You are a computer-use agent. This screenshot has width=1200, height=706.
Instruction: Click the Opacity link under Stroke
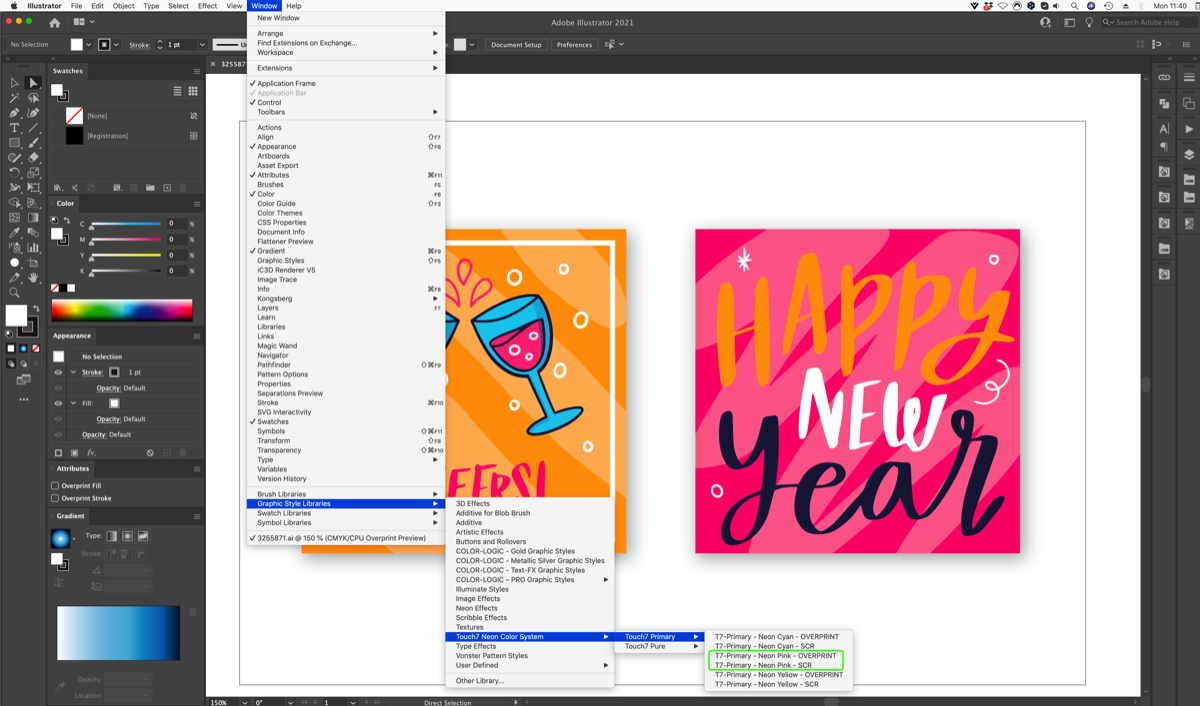tap(108, 388)
